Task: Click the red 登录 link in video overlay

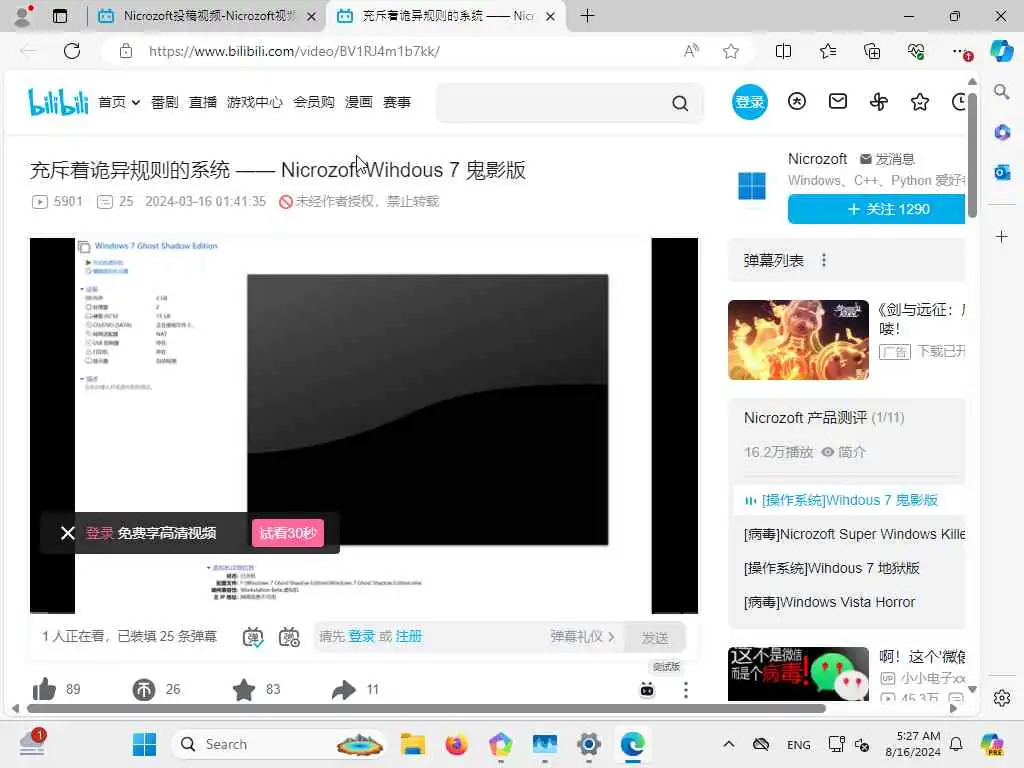Action: 100,533
